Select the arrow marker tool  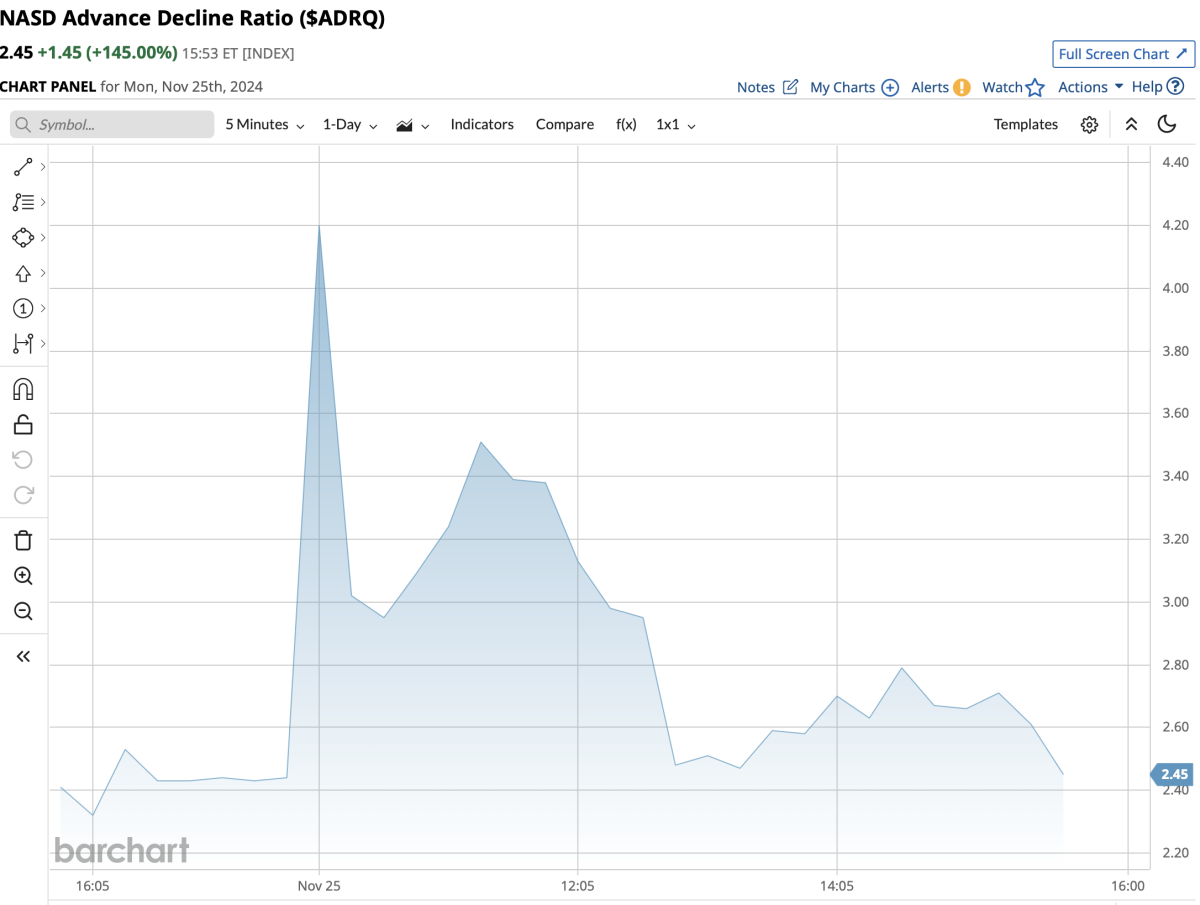click(x=23, y=273)
